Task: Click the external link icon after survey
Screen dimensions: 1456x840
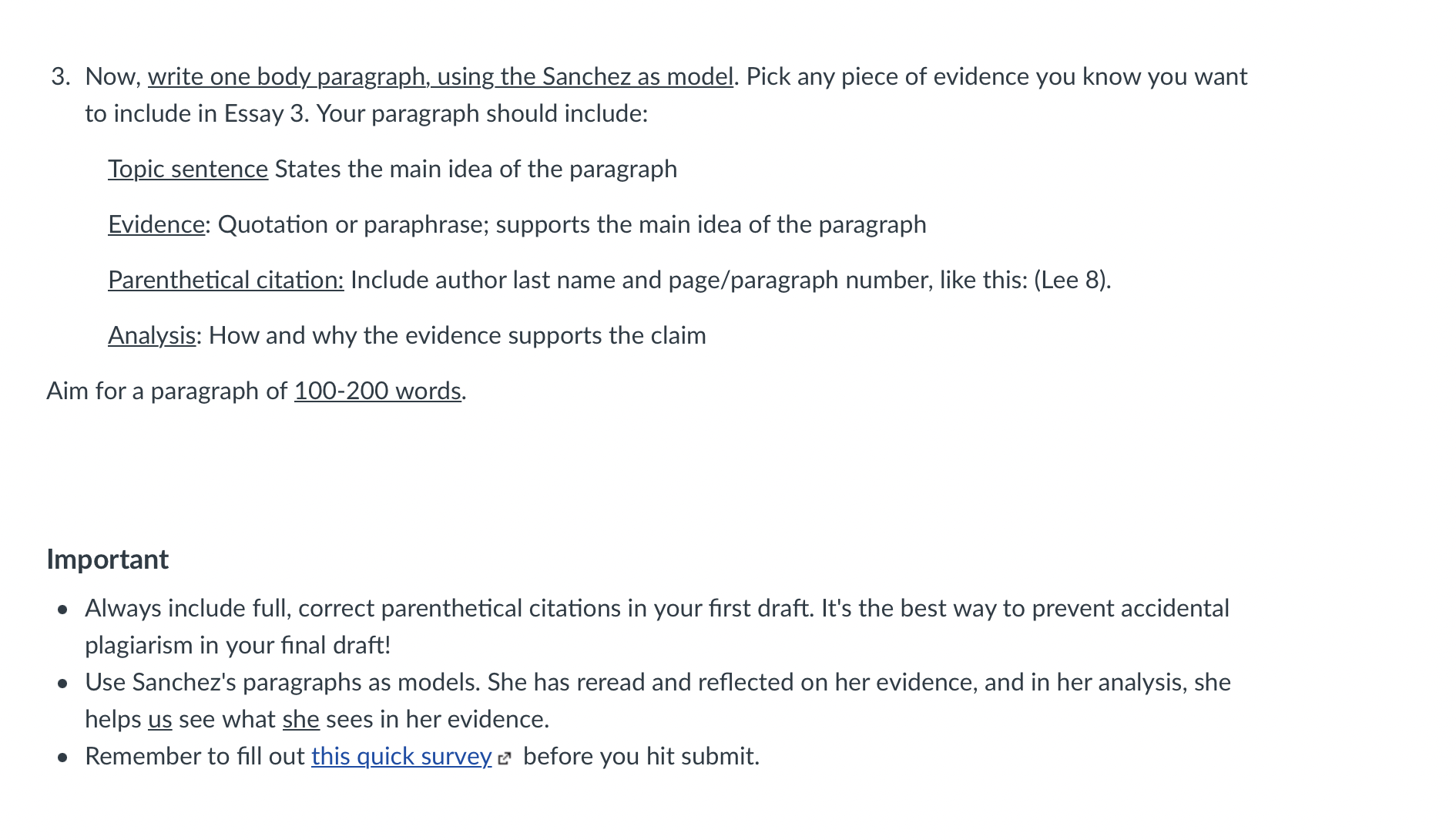Action: tap(505, 758)
